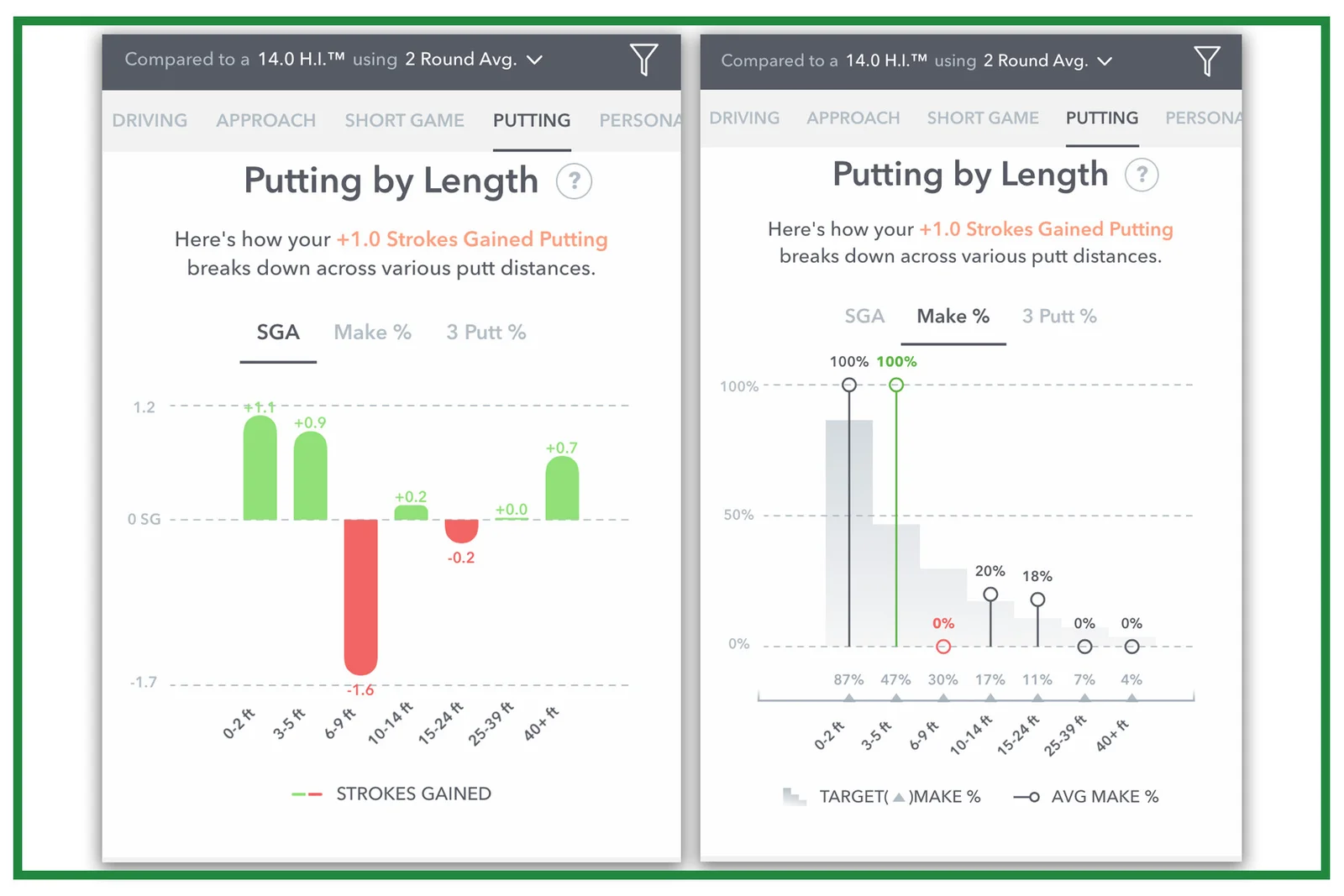
Task: Click TARGET MAKE % legend entry
Action: (882, 797)
